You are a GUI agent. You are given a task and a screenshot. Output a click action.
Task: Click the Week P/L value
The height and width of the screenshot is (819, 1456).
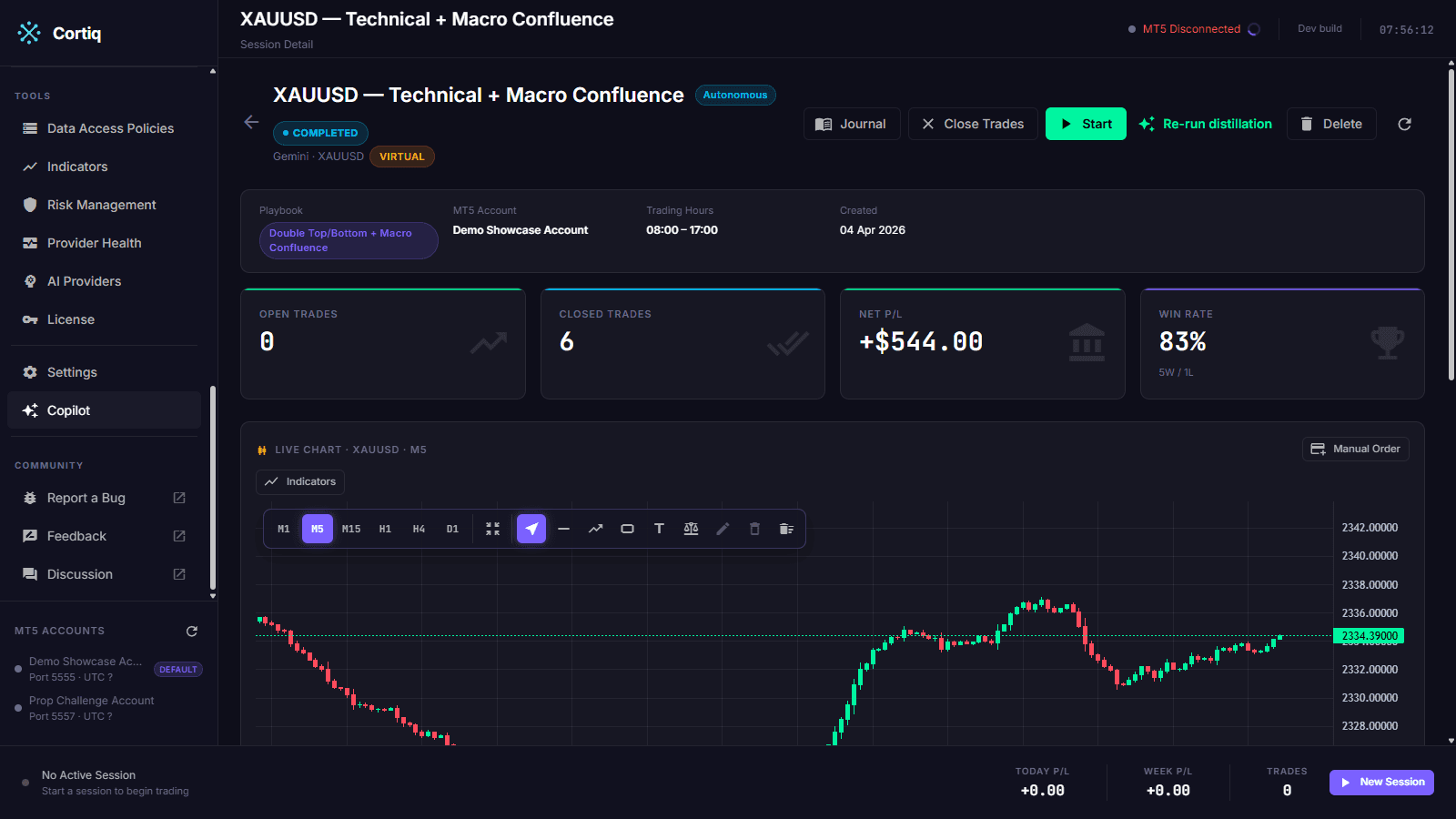pyautogui.click(x=1168, y=791)
